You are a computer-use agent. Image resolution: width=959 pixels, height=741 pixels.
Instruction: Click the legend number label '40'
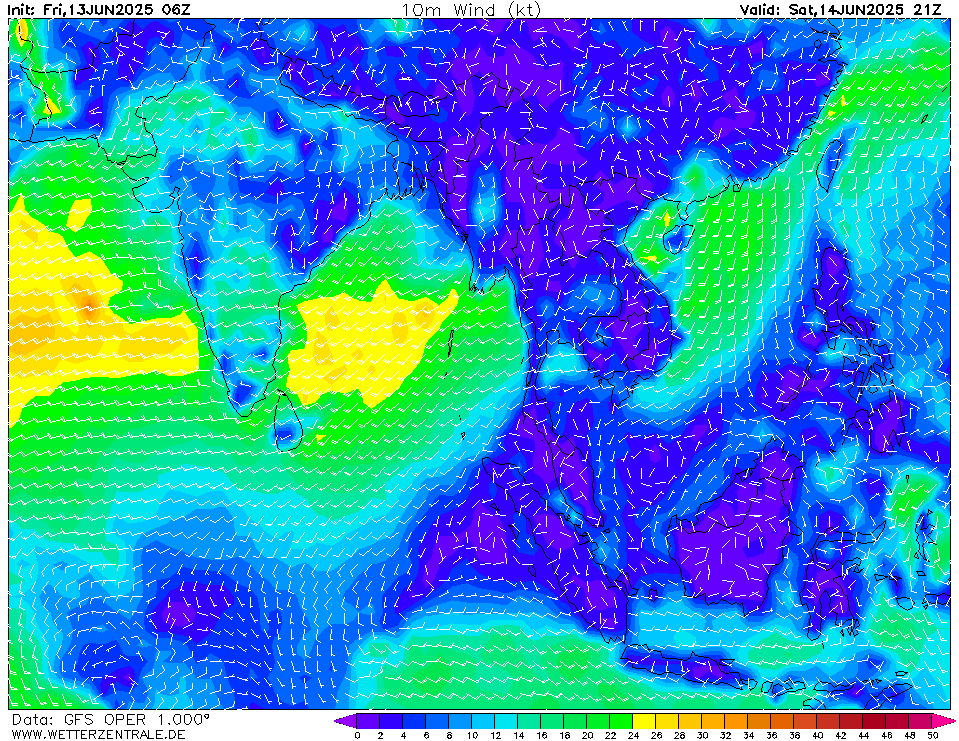(817, 735)
